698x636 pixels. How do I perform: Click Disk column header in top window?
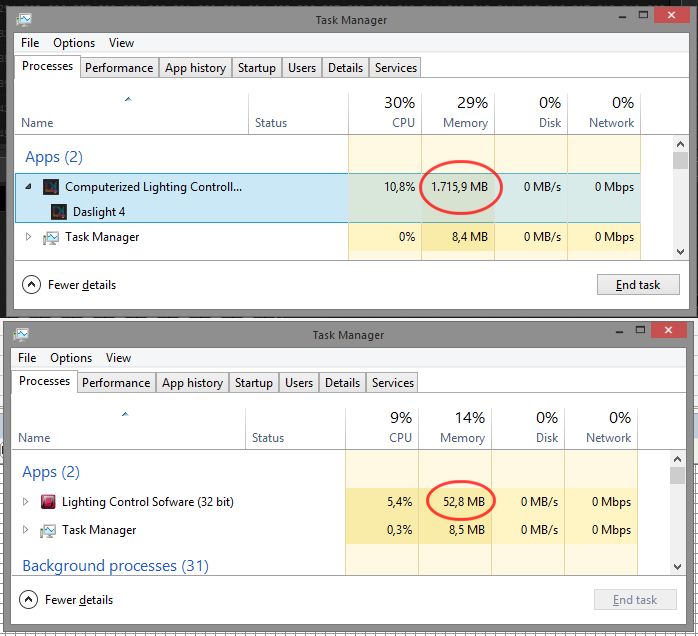(x=531, y=113)
